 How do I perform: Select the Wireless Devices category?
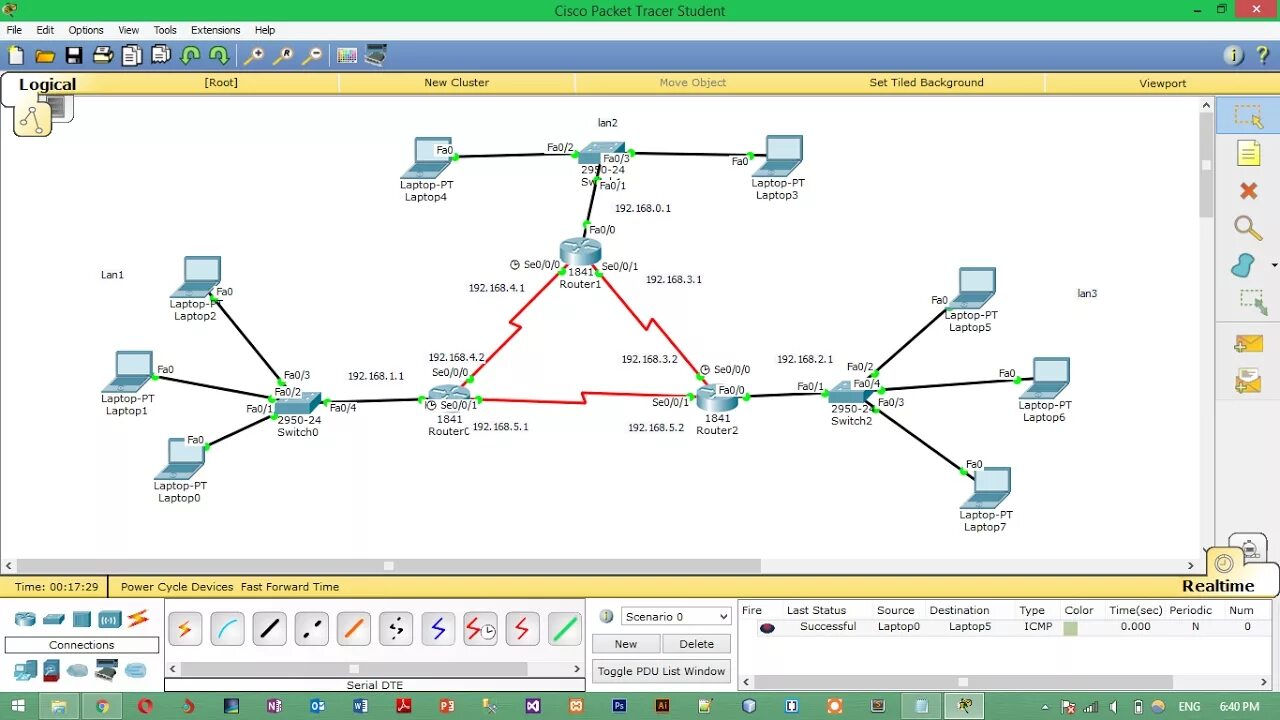point(110,619)
